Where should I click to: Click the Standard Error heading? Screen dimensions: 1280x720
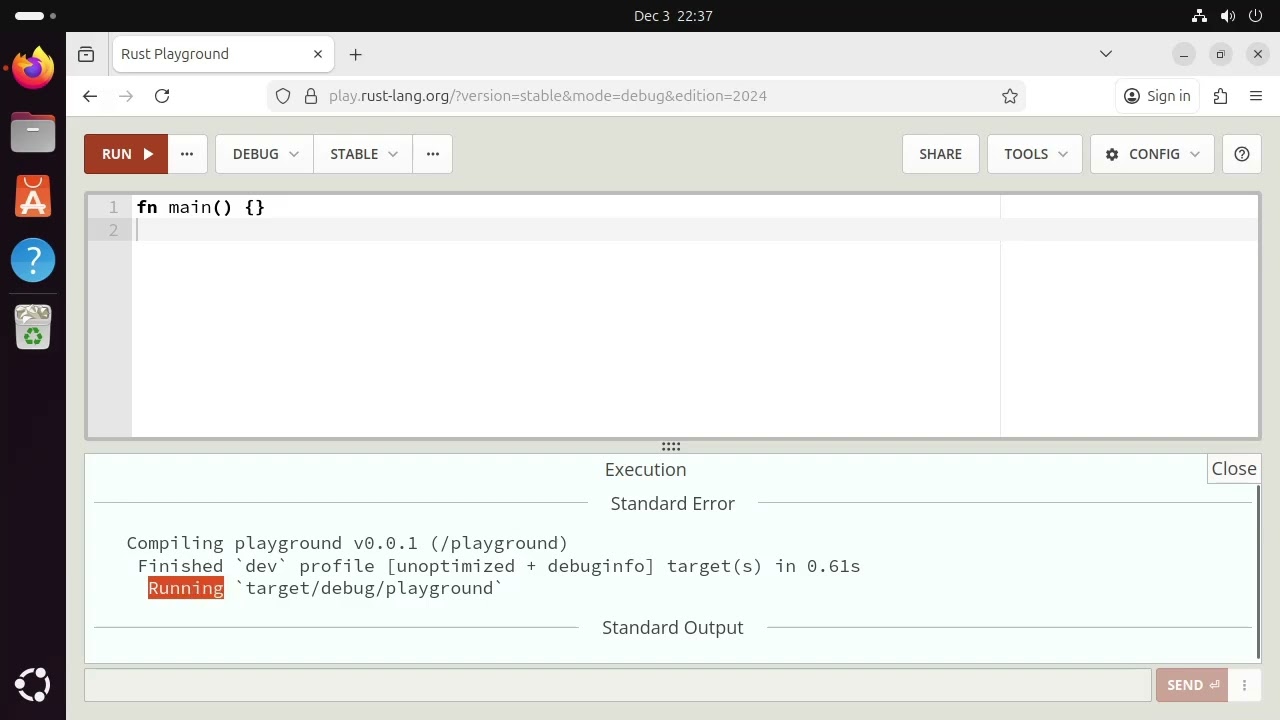click(673, 503)
